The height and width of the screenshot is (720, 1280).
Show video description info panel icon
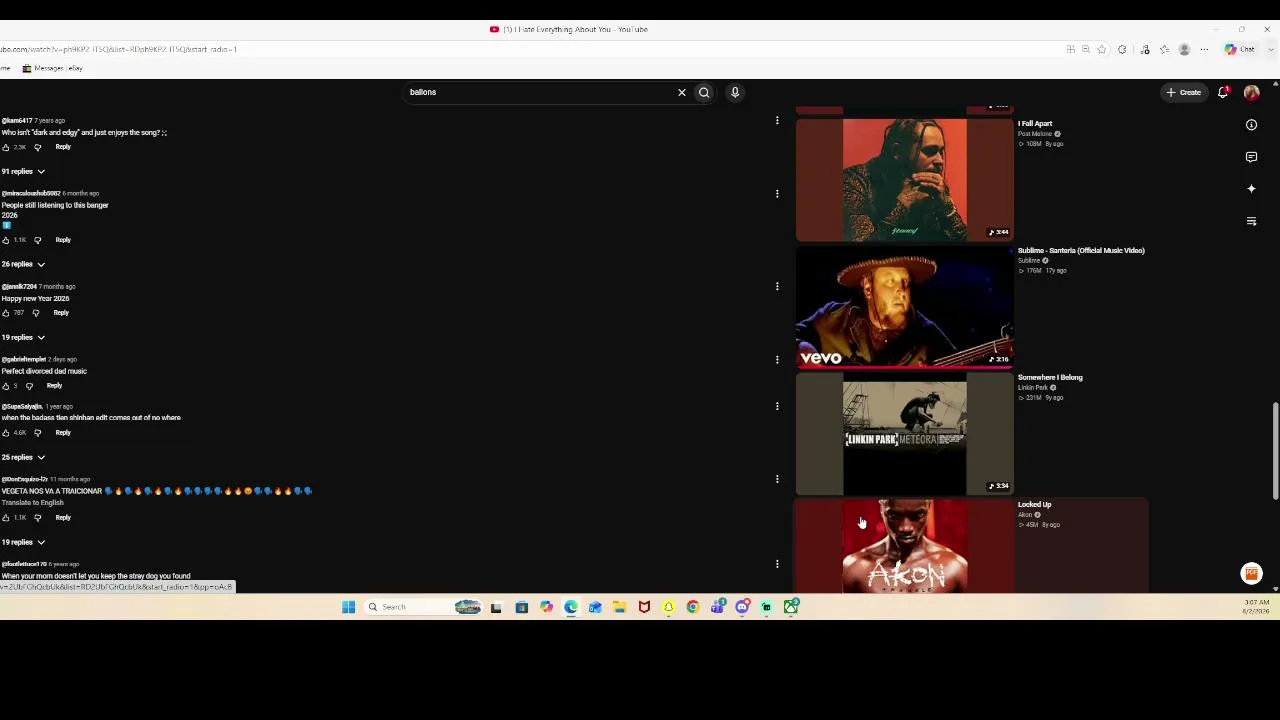(1251, 125)
